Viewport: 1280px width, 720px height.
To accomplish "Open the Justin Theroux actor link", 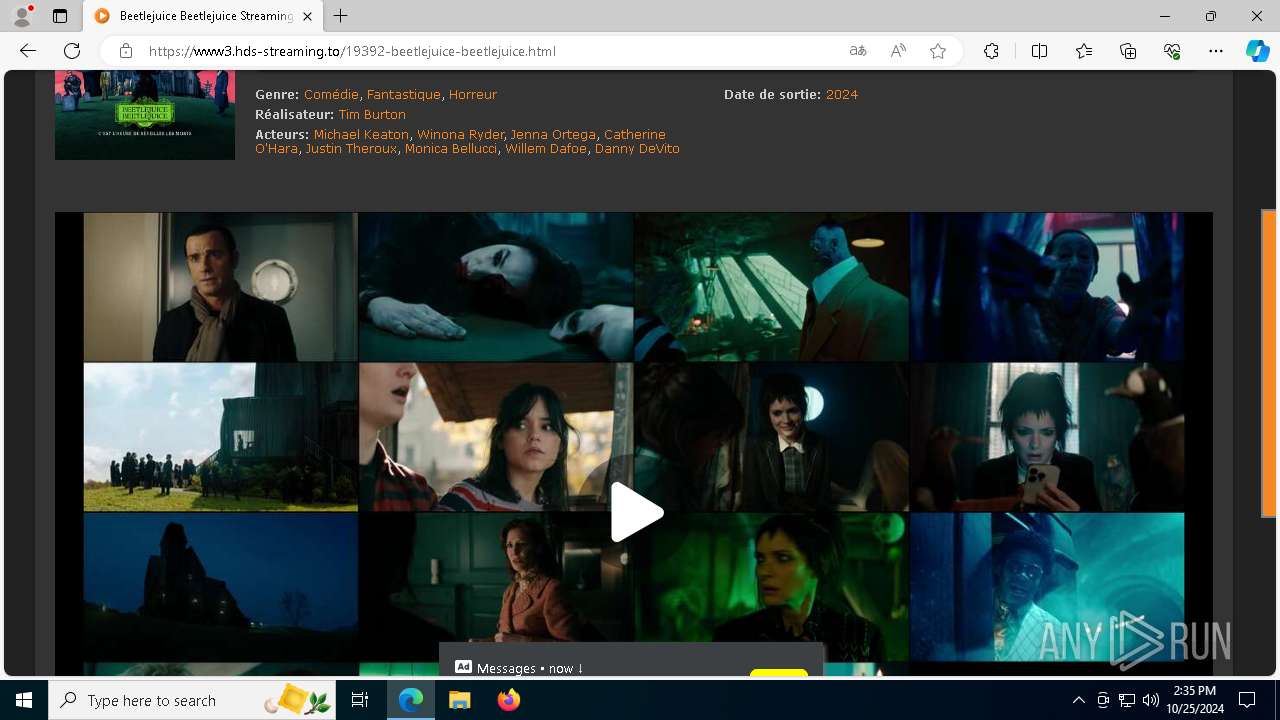I will tap(351, 148).
